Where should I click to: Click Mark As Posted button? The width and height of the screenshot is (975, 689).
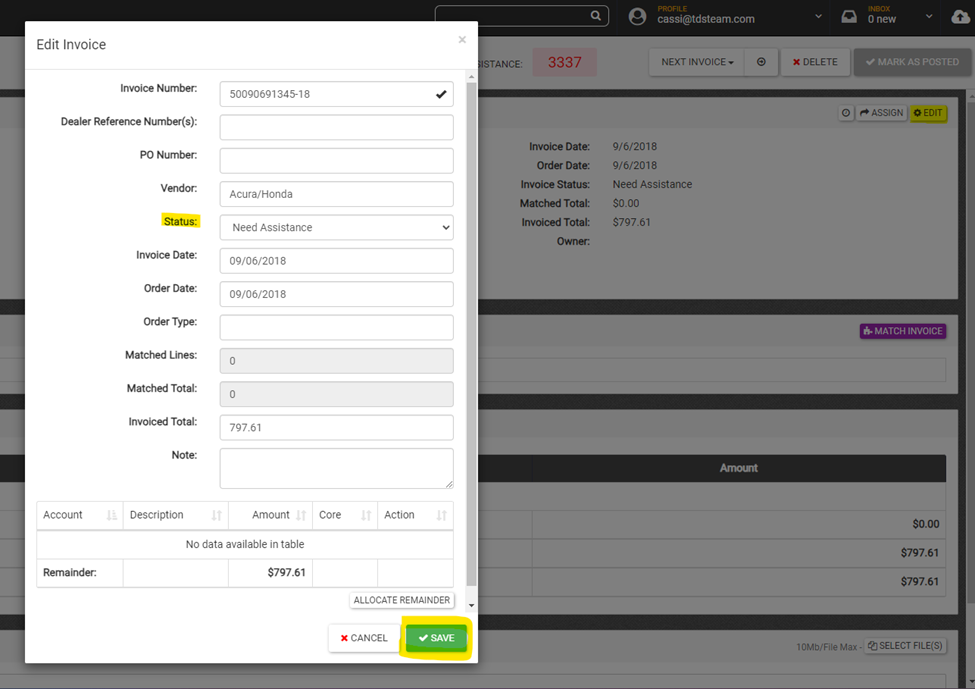click(912, 62)
